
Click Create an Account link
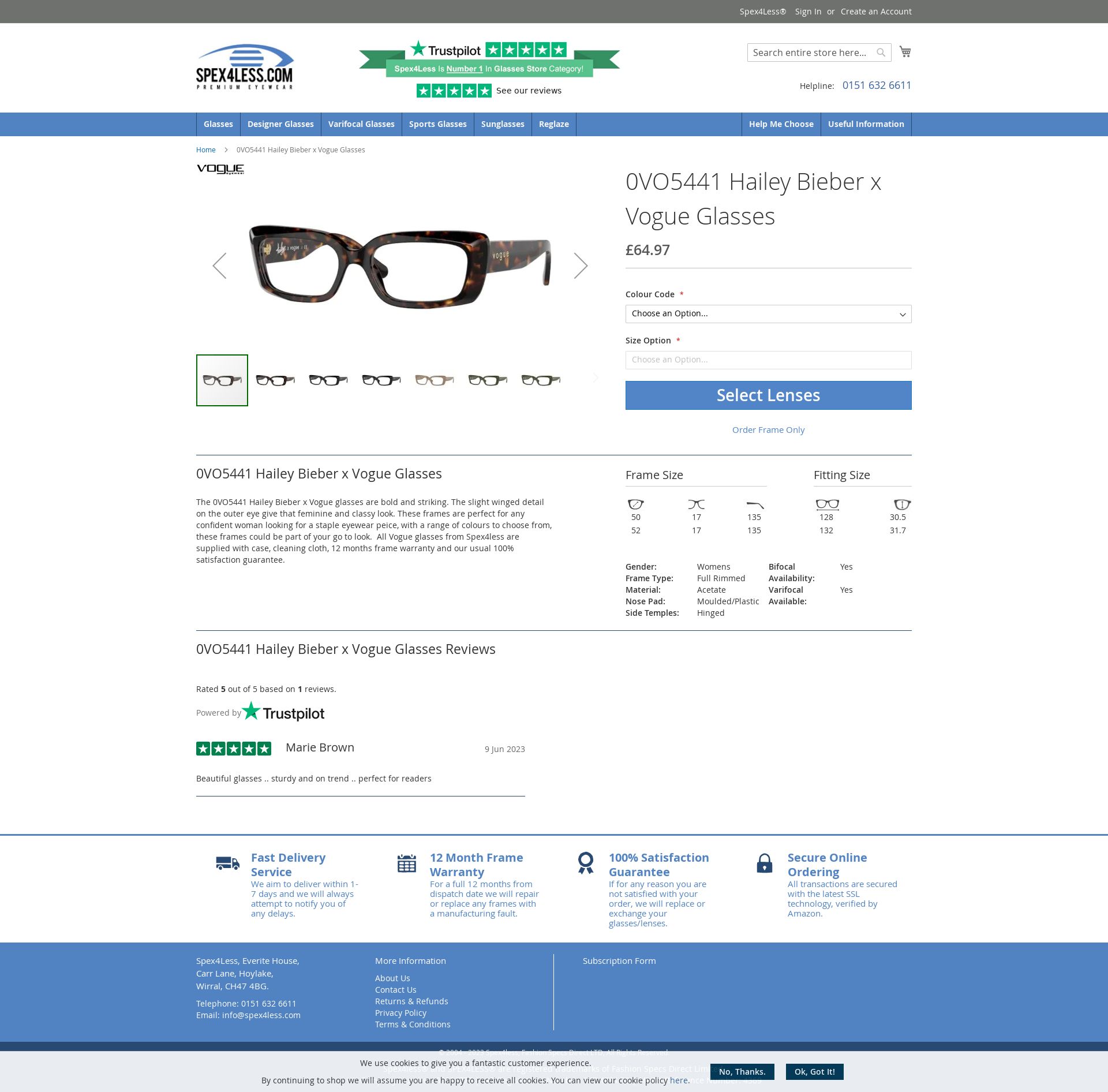tap(876, 12)
